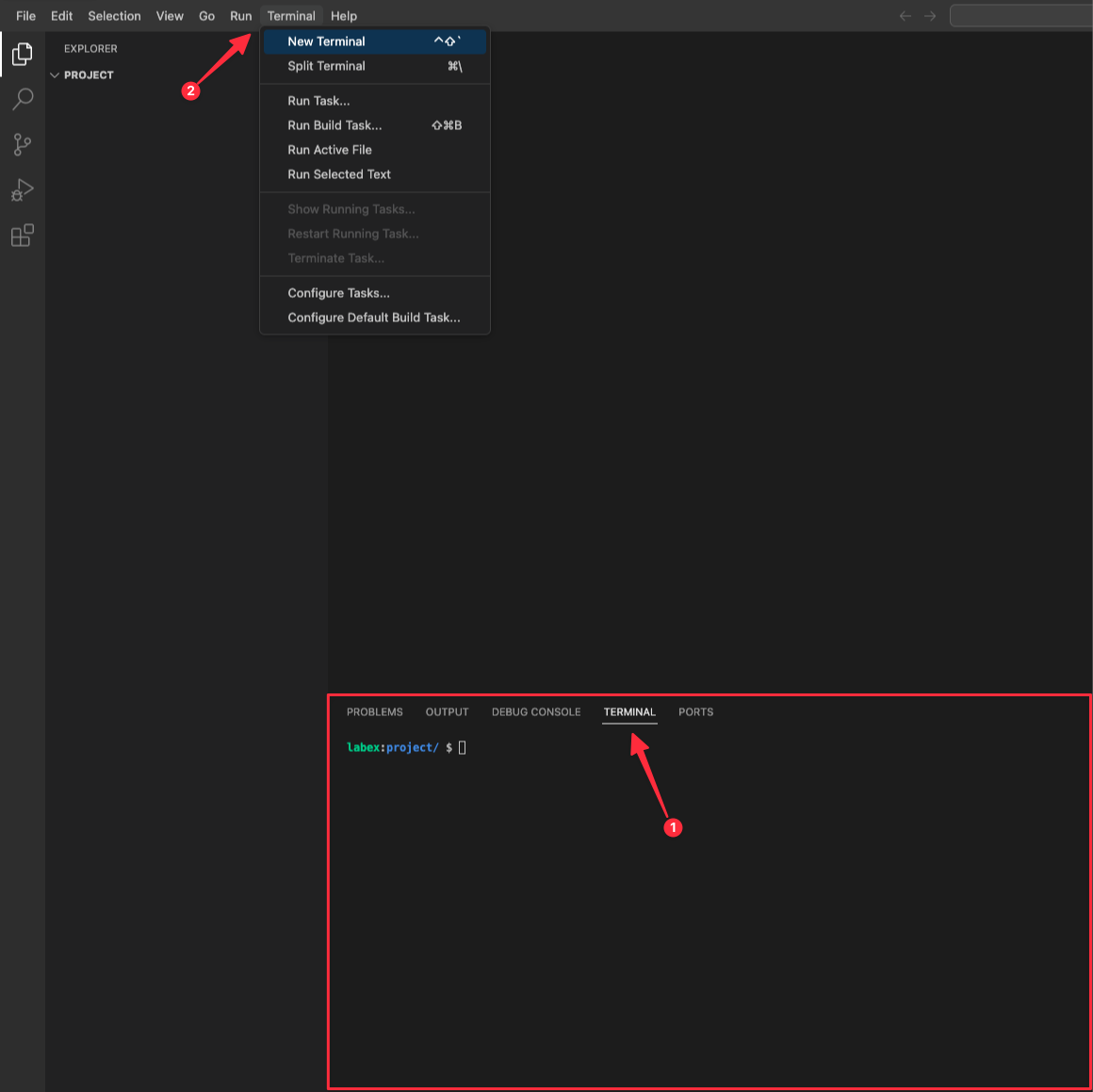The width and height of the screenshot is (1093, 1092).
Task: Switch to the OUTPUT tab
Action: 447,712
